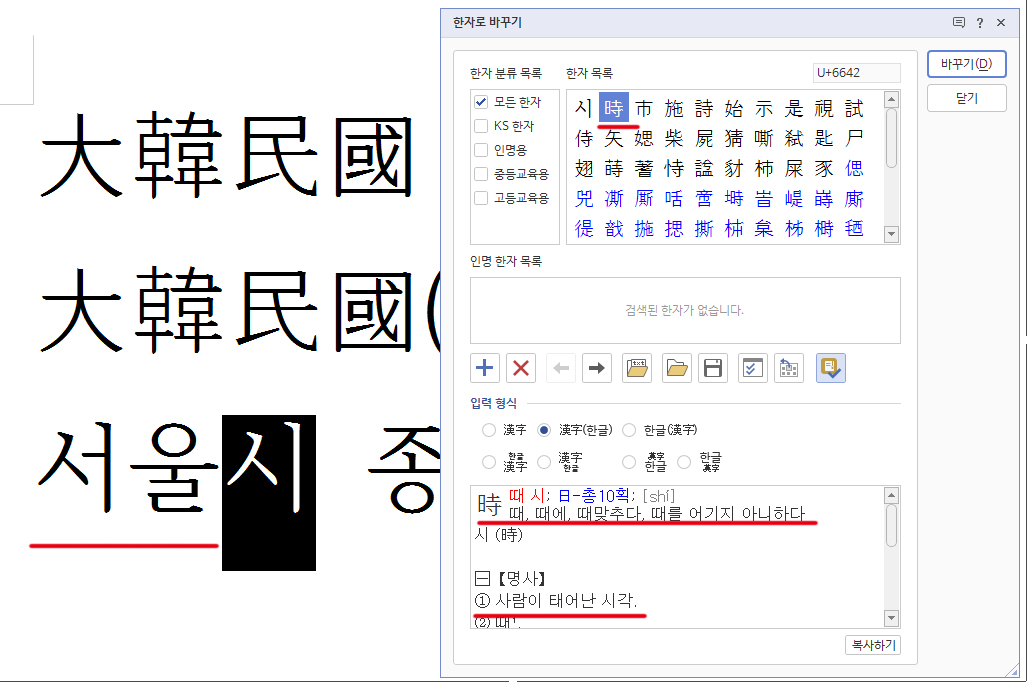The width and height of the screenshot is (1027, 682).
Task: Select hanja 示 in the list
Action: coord(764,108)
